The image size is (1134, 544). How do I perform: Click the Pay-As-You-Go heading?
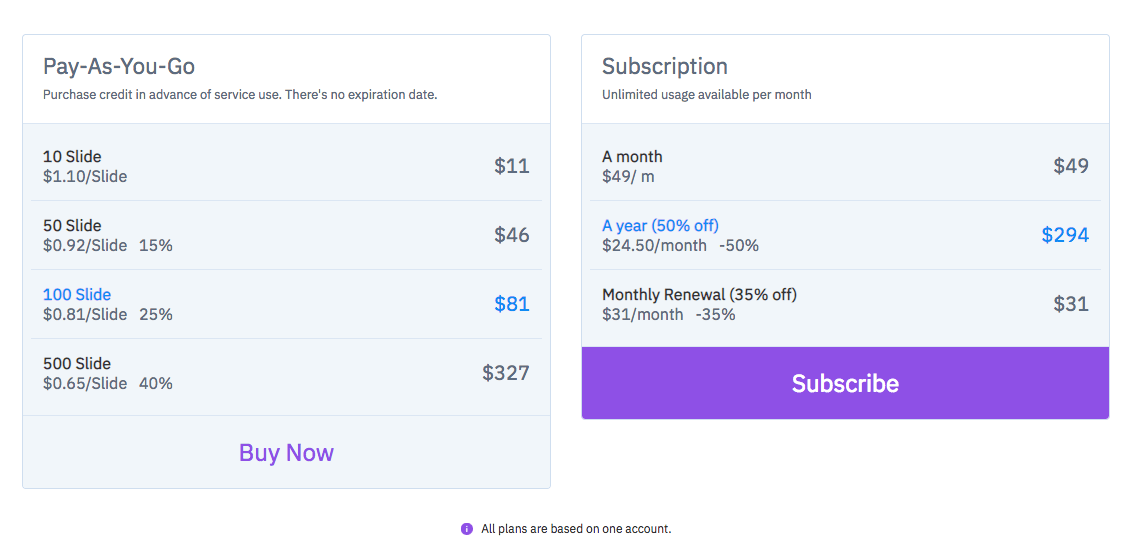(119, 67)
